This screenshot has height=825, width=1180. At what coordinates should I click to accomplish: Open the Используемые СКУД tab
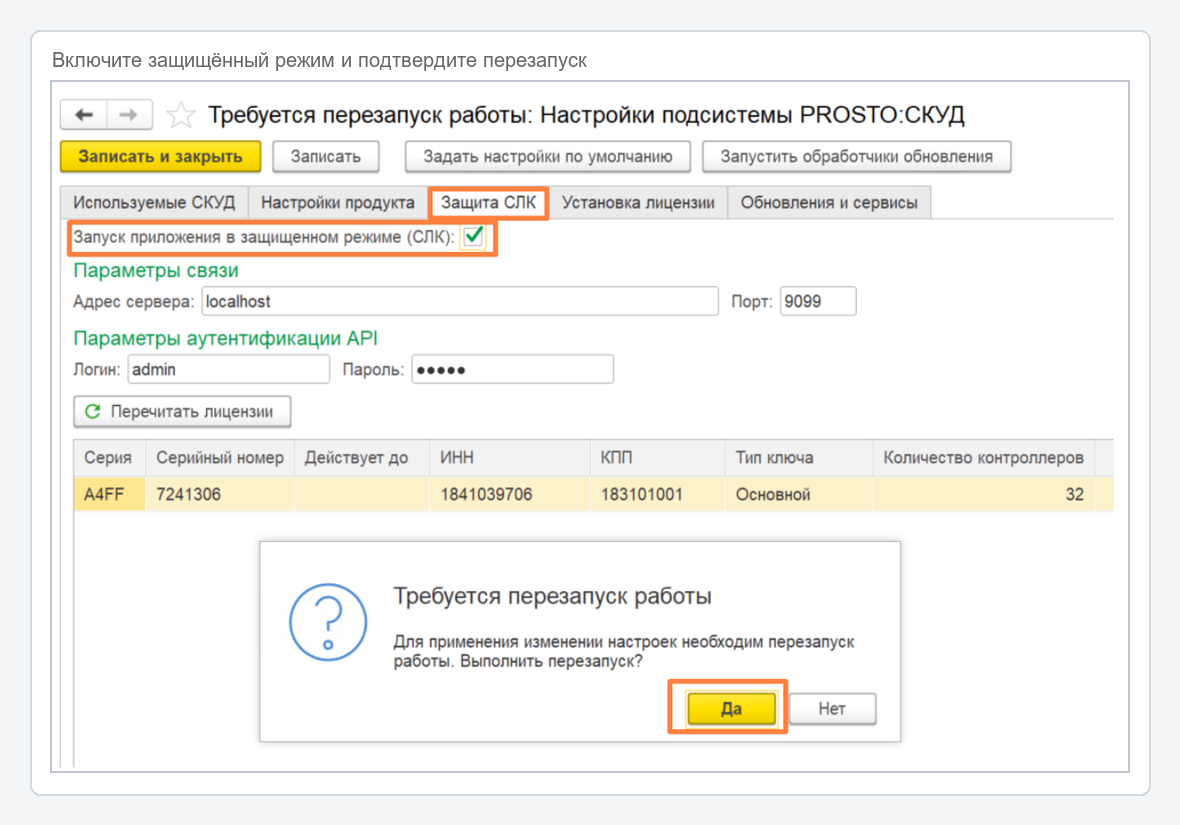click(154, 202)
